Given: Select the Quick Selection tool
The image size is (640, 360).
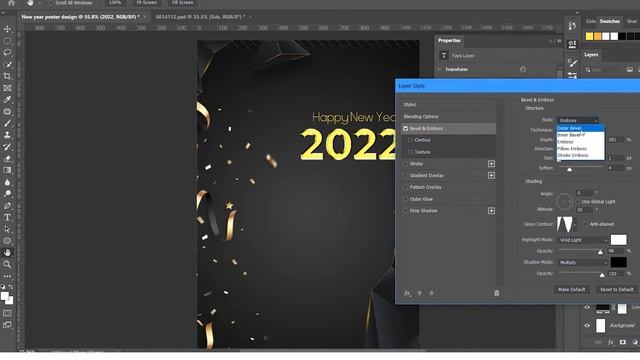Looking at the screenshot, I should [7, 64].
